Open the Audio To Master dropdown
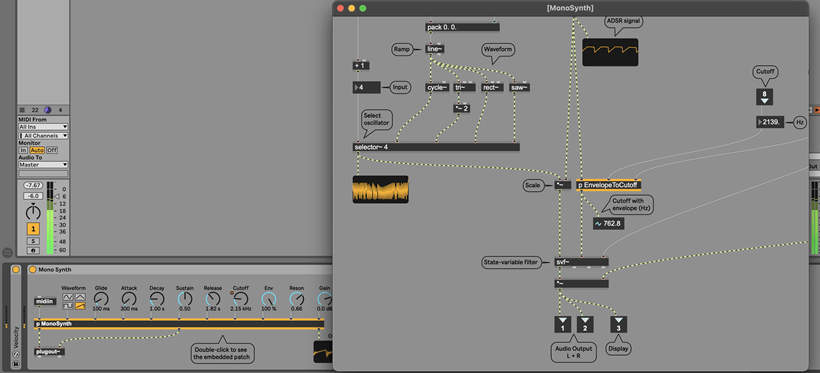The height and width of the screenshot is (373, 820). pos(43,165)
